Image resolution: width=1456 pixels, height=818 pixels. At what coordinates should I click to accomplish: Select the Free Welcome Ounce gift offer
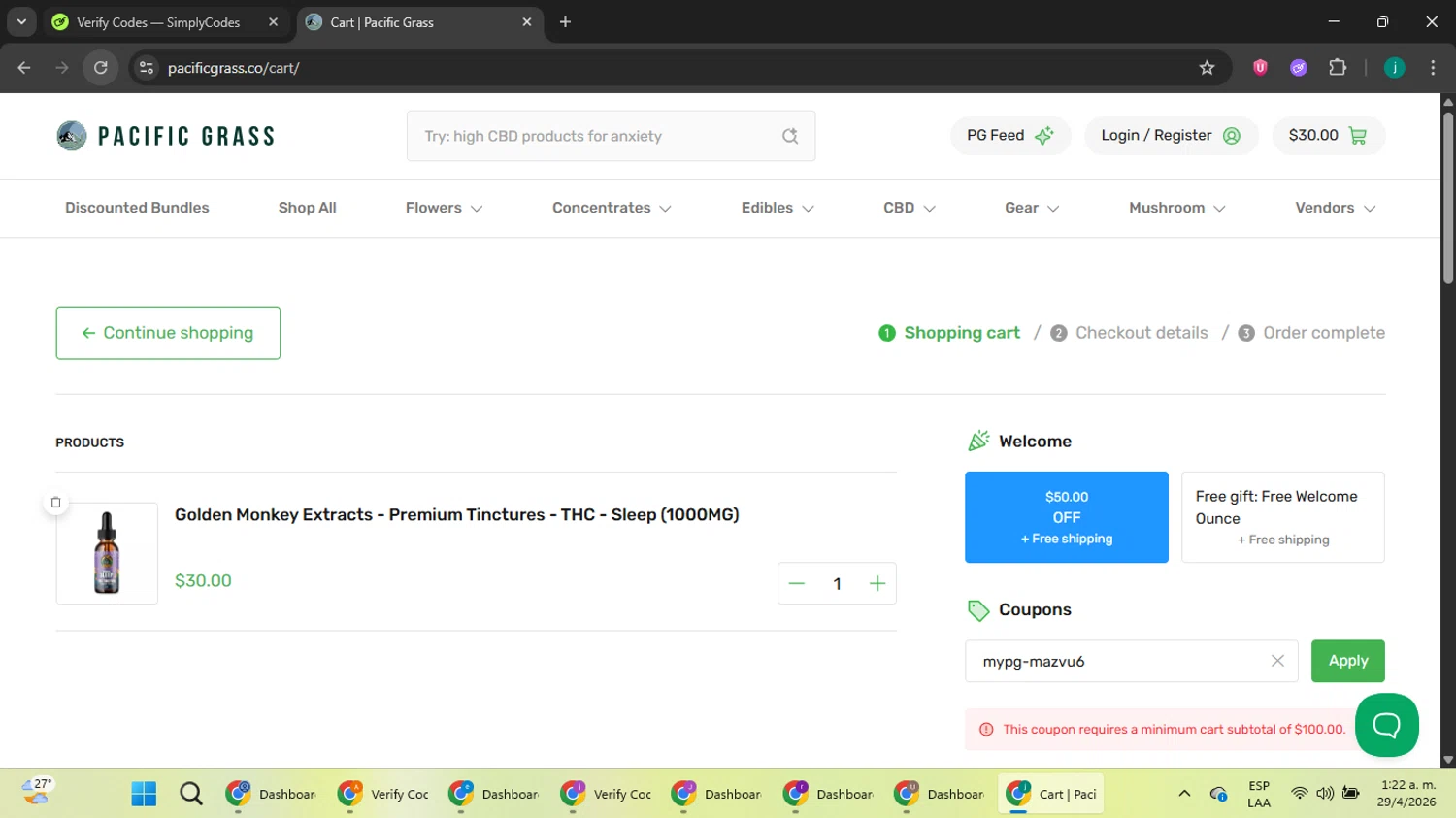tap(1283, 517)
